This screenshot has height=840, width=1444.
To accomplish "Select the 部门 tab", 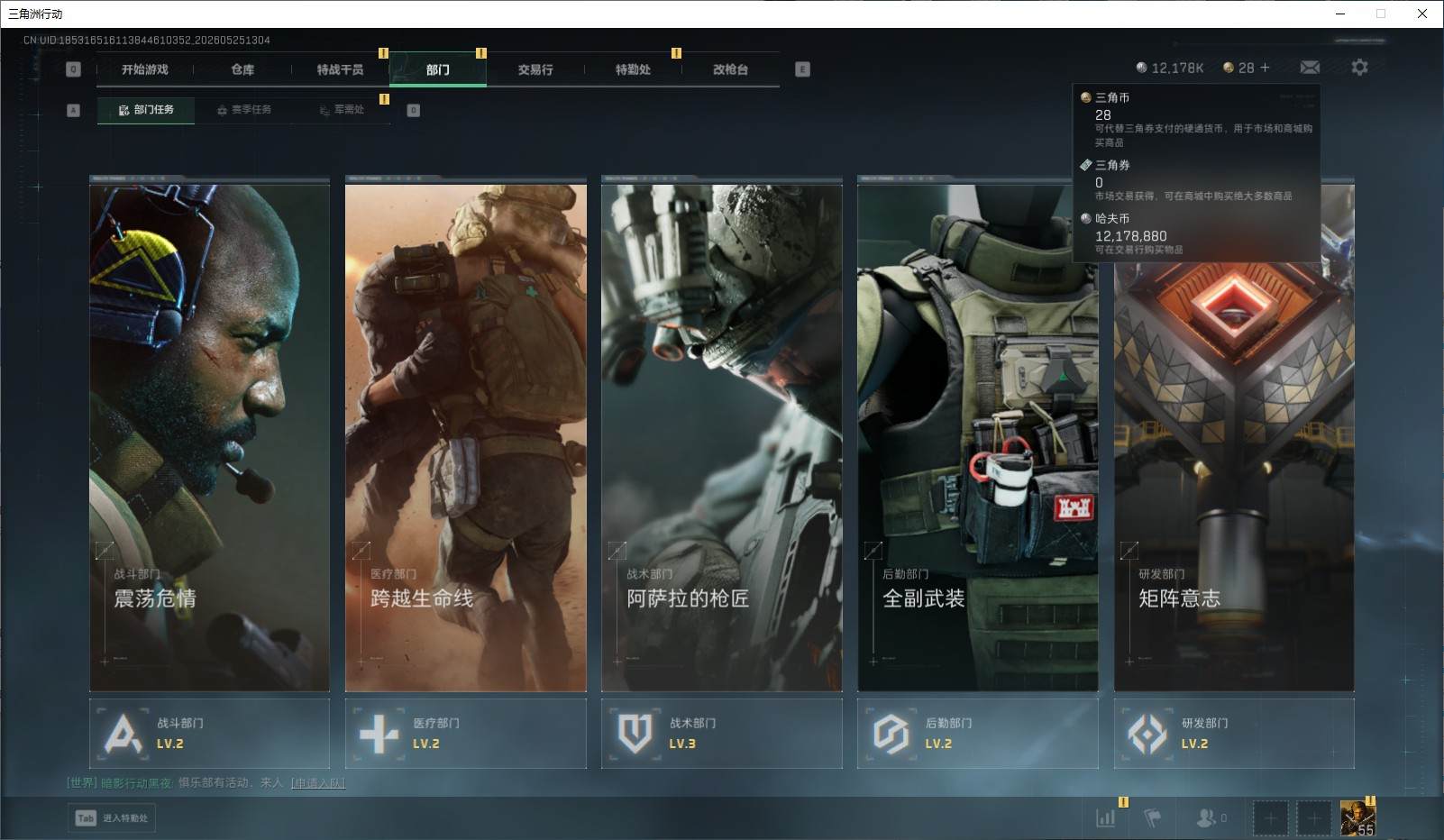I will click(438, 69).
